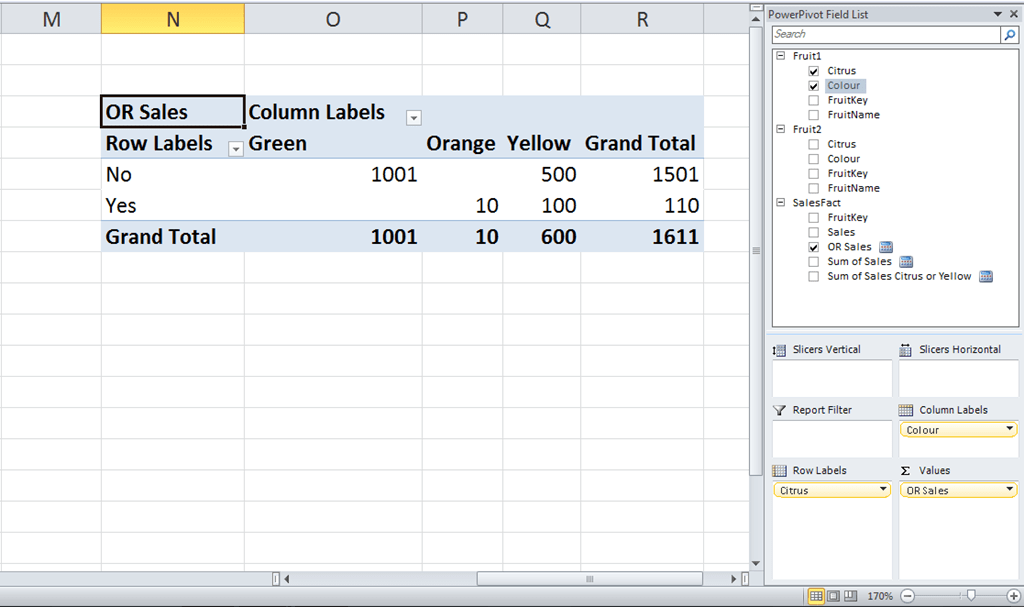Image resolution: width=1024 pixels, height=607 pixels.
Task: Select the grand total cell showing 1611
Action: (x=643, y=237)
